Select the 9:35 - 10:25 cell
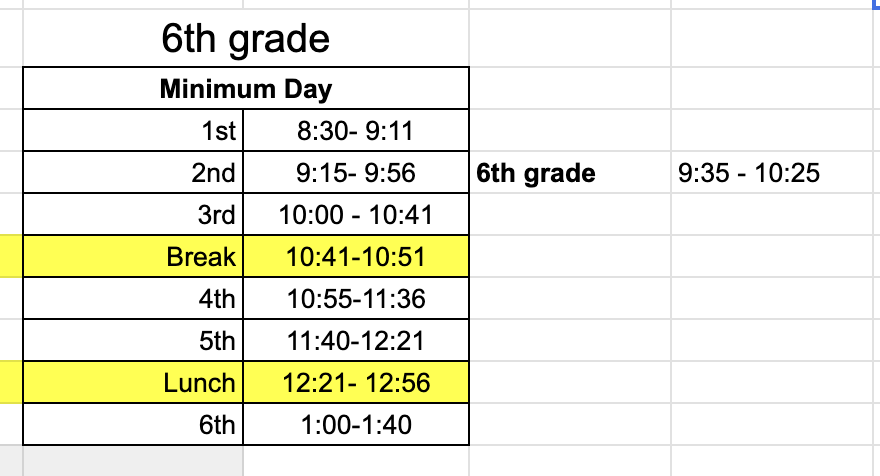880x476 pixels. pyautogui.click(x=749, y=173)
